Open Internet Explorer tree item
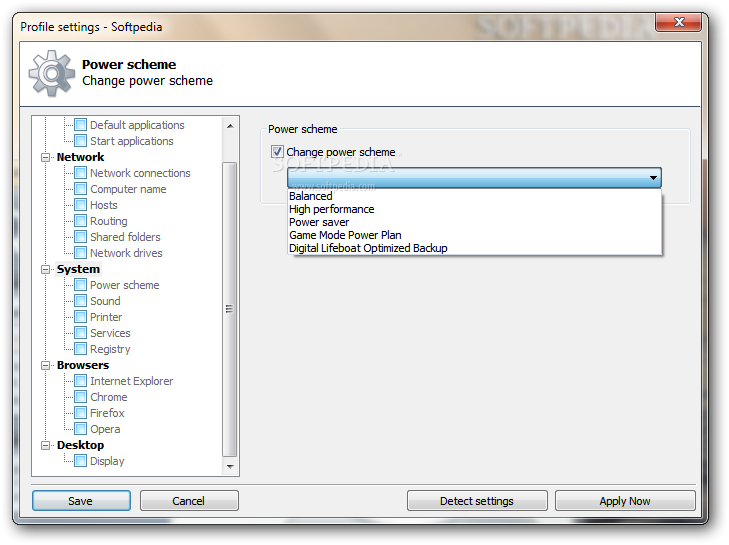This screenshot has width=729, height=545. 132,381
